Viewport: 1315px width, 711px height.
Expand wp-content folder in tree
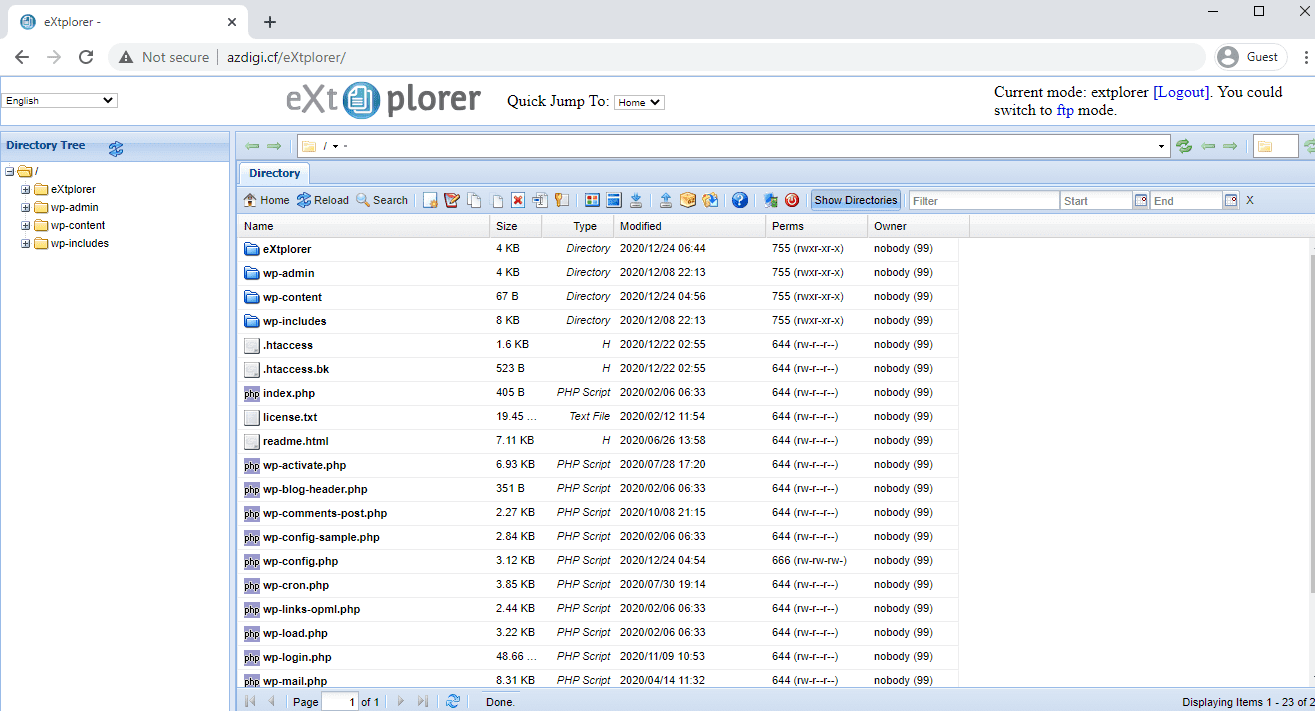(x=26, y=225)
